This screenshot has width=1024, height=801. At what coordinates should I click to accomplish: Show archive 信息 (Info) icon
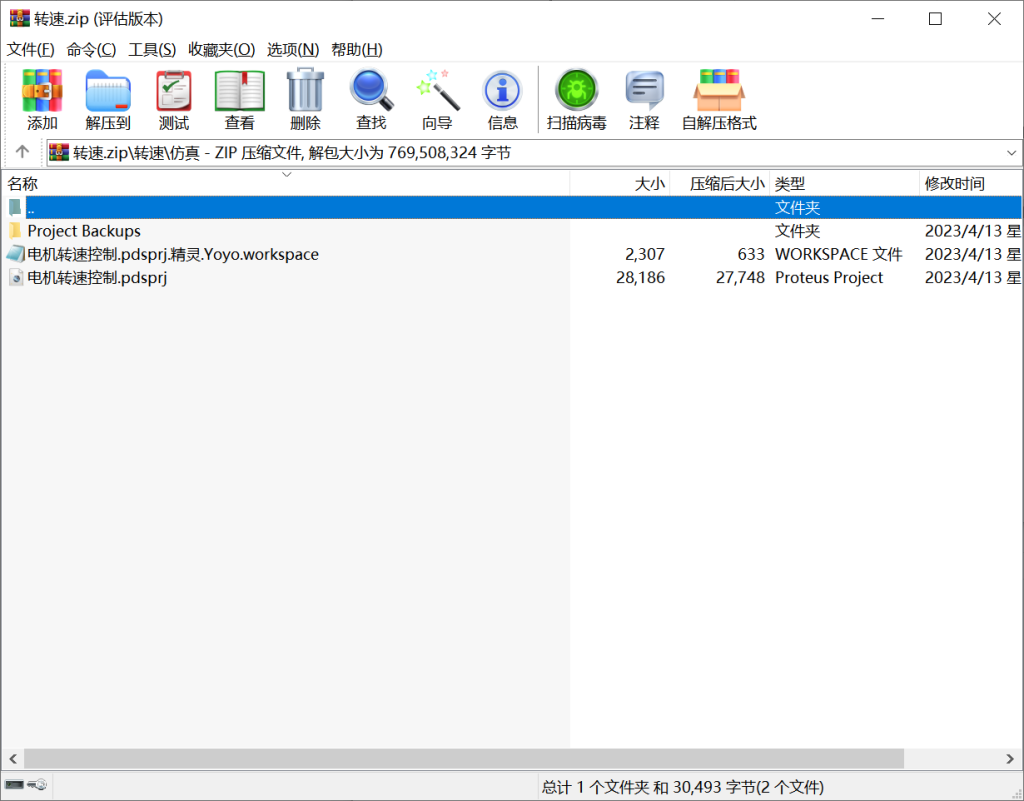point(502,100)
